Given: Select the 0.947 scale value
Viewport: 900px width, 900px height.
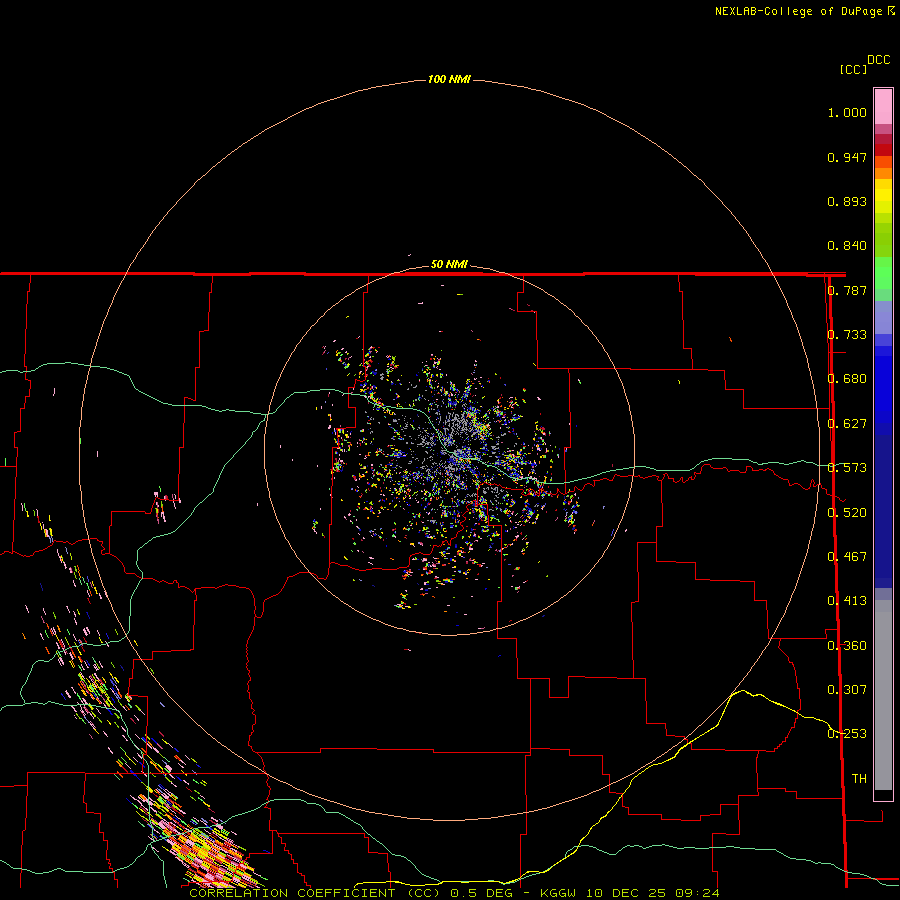Looking at the screenshot, I should [847, 157].
